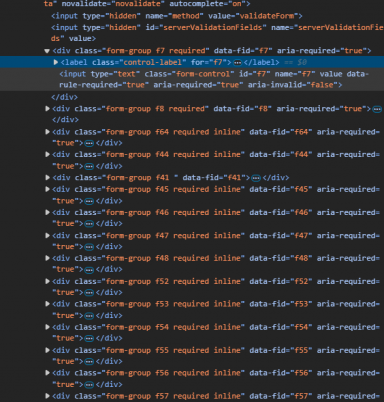
Task: Expand the form-group f45 div
Action: (47, 189)
